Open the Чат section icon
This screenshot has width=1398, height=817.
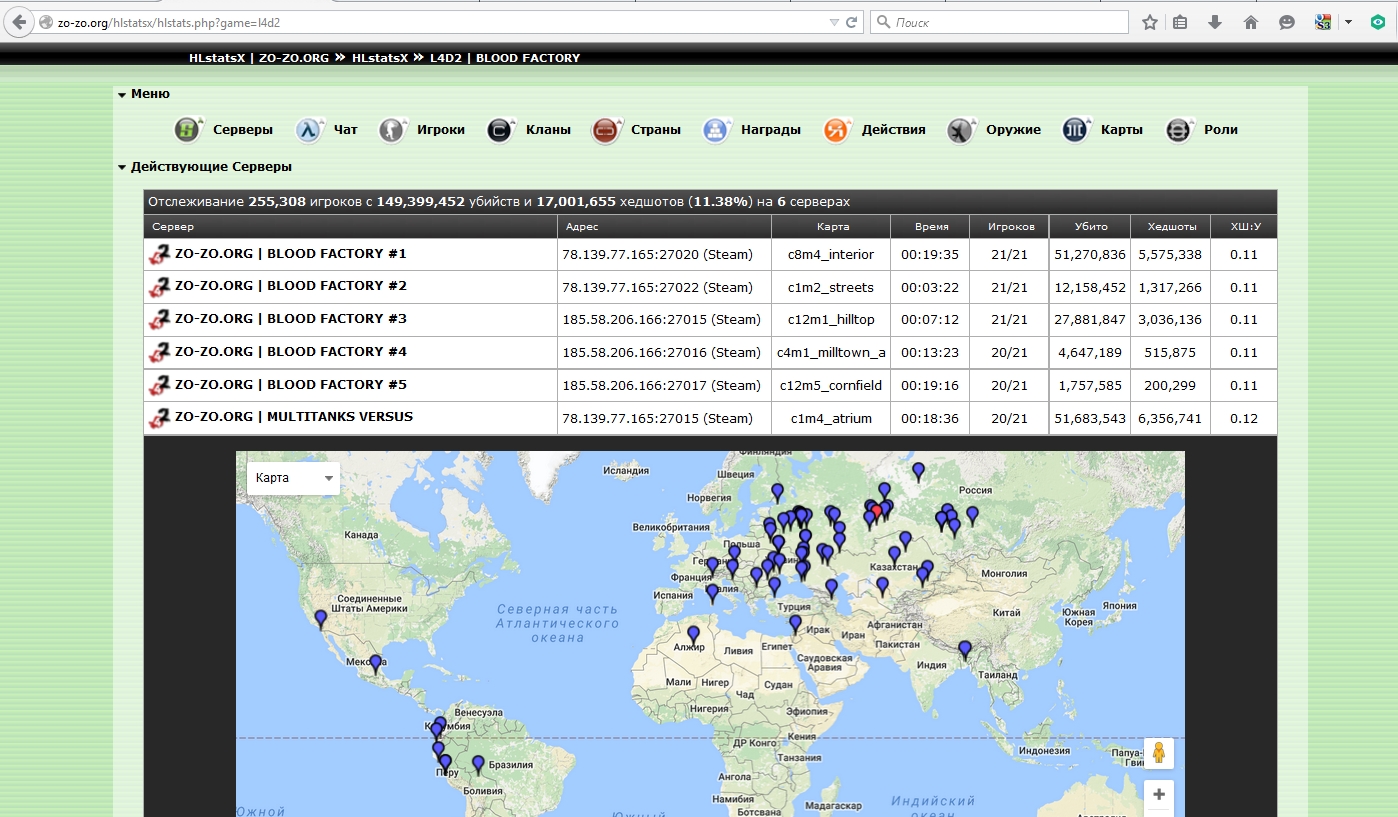click(308, 130)
